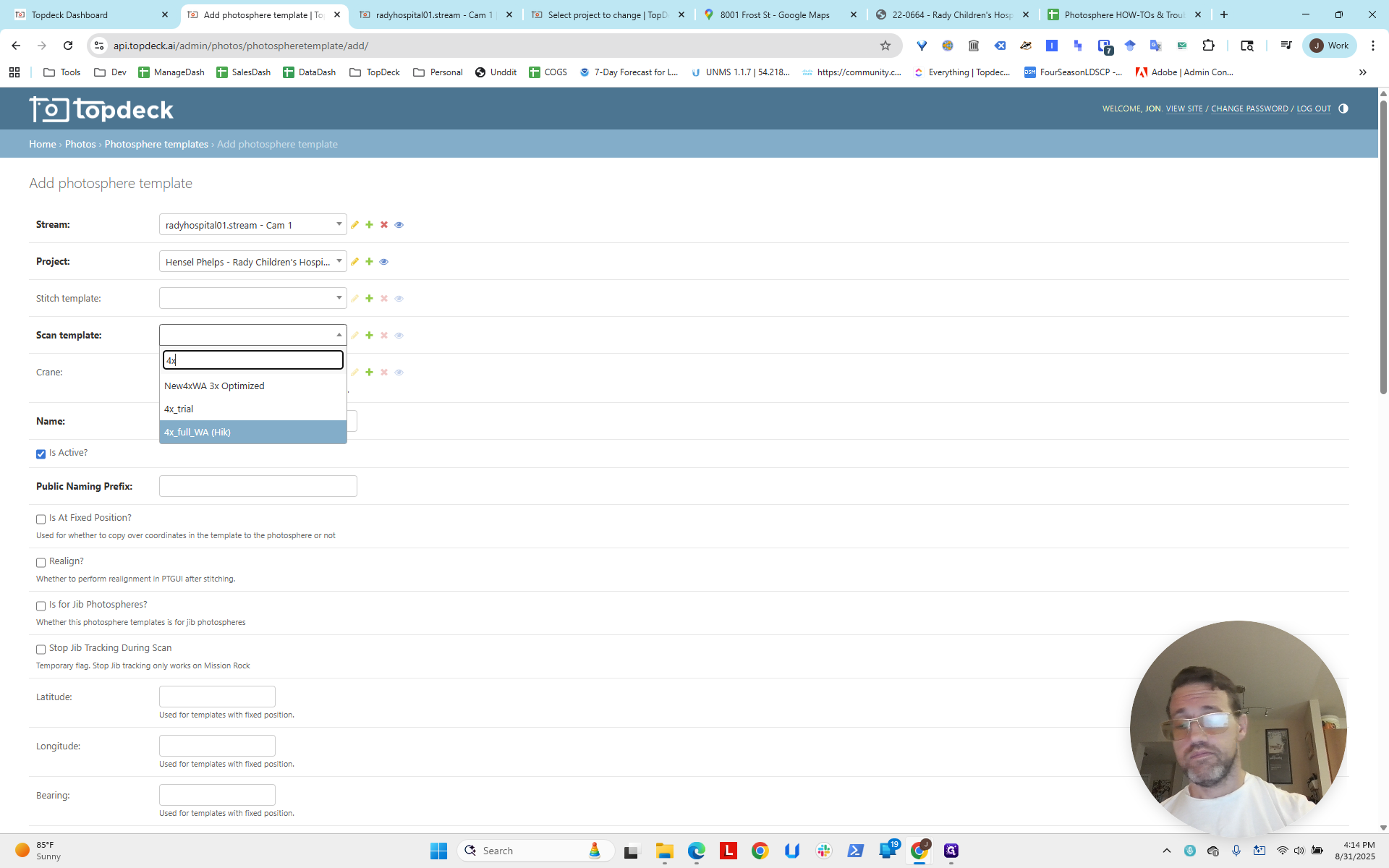Toggle the admin theme contrast icon
Screen dimensions: 1389x868
(x=1343, y=109)
